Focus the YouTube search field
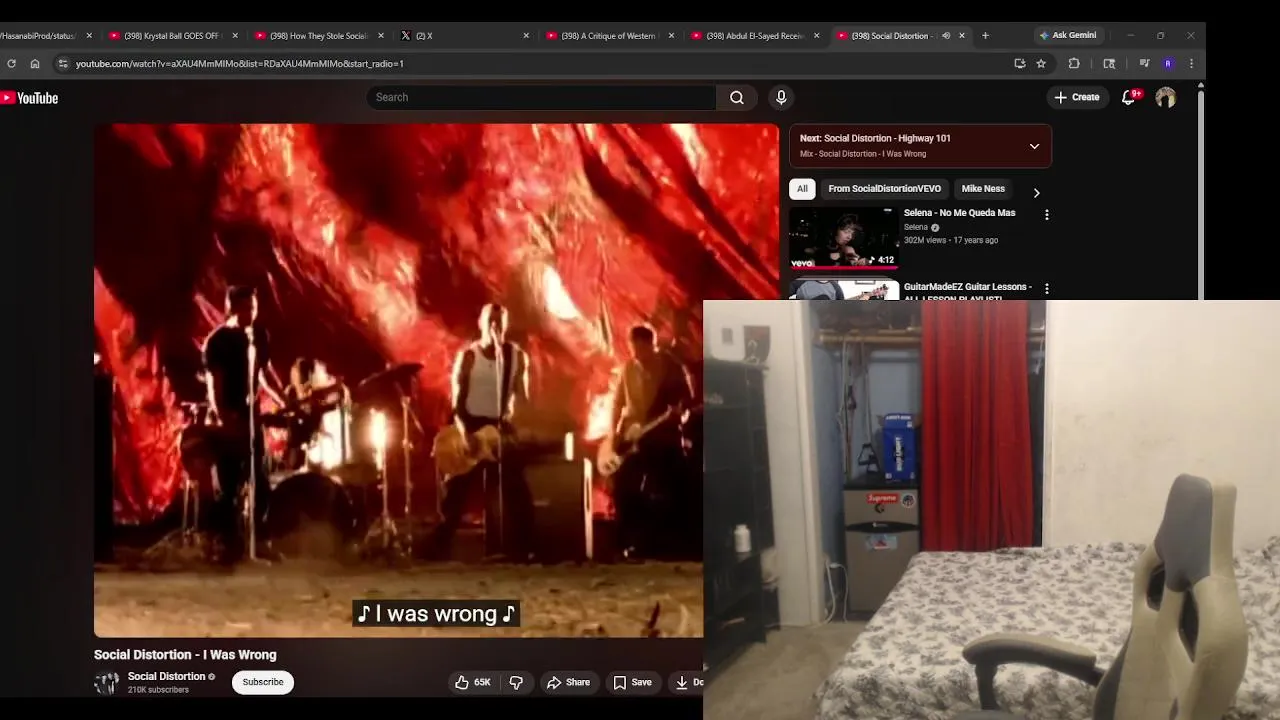This screenshot has width=1280, height=720. (x=541, y=97)
